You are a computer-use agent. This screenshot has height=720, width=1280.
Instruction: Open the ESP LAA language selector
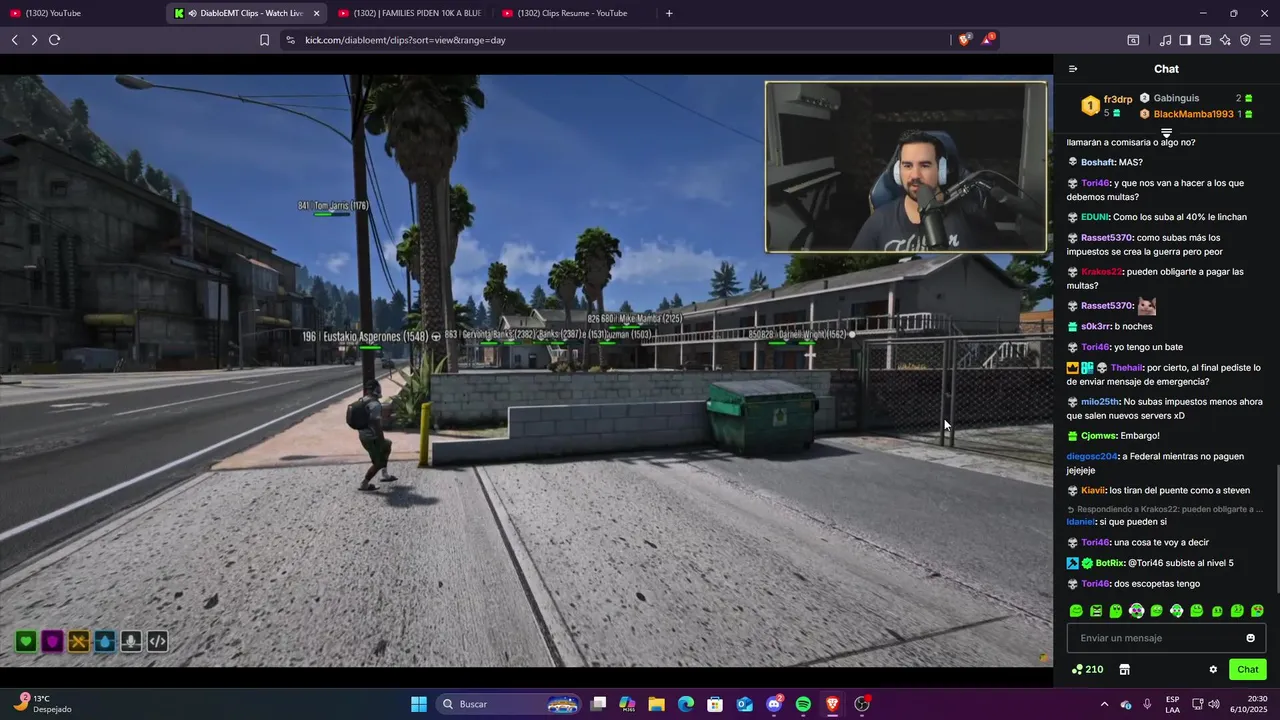(x=1172, y=704)
